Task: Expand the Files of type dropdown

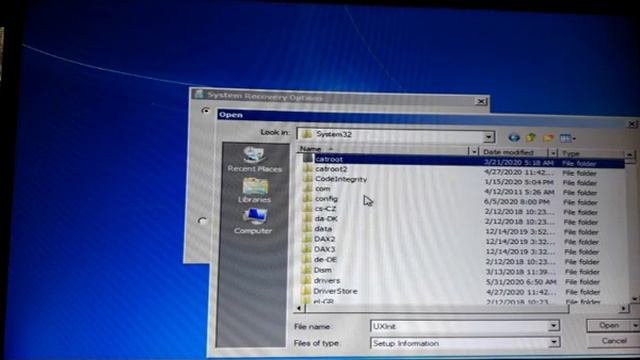Action: [554, 342]
